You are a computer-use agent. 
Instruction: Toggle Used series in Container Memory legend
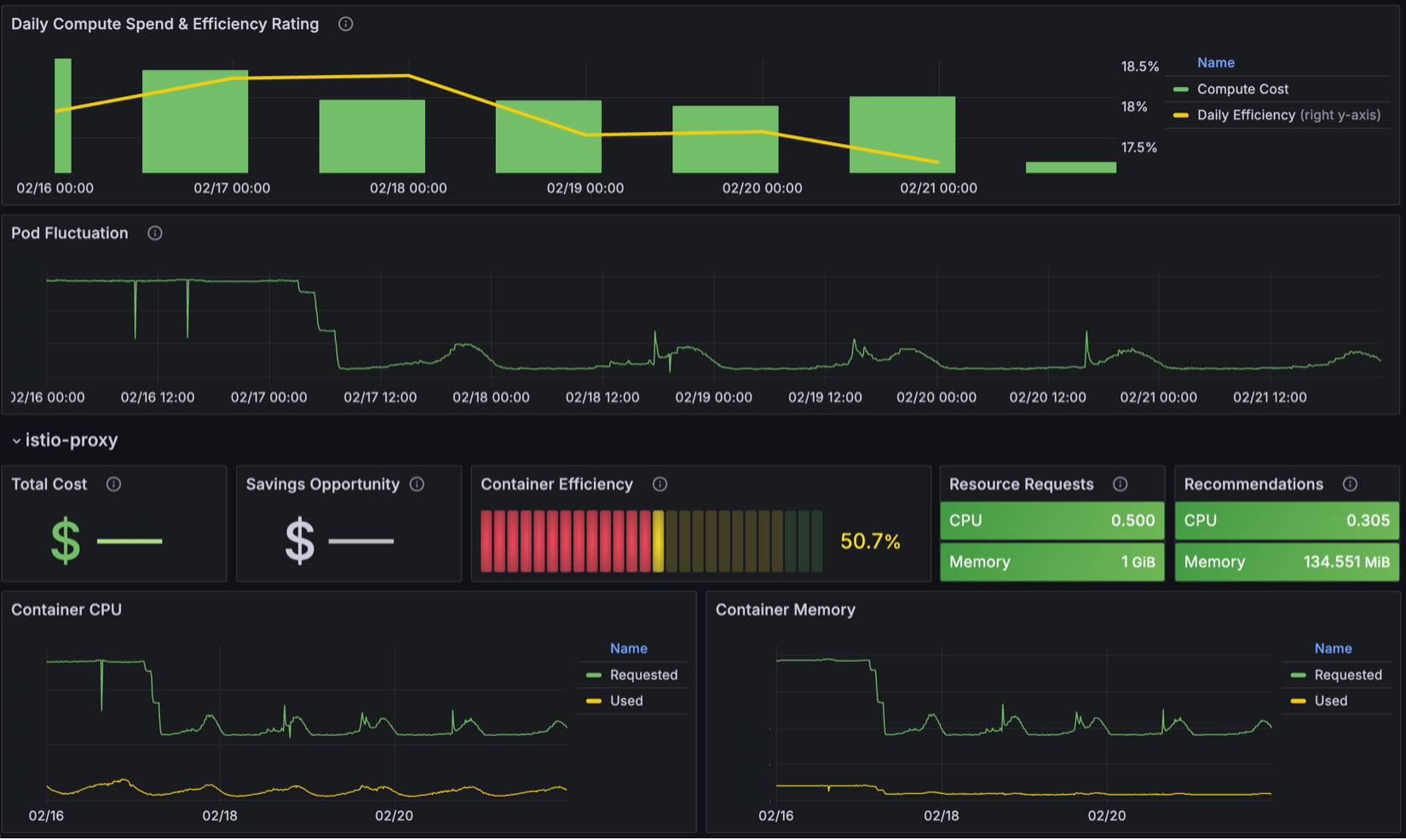[1330, 700]
